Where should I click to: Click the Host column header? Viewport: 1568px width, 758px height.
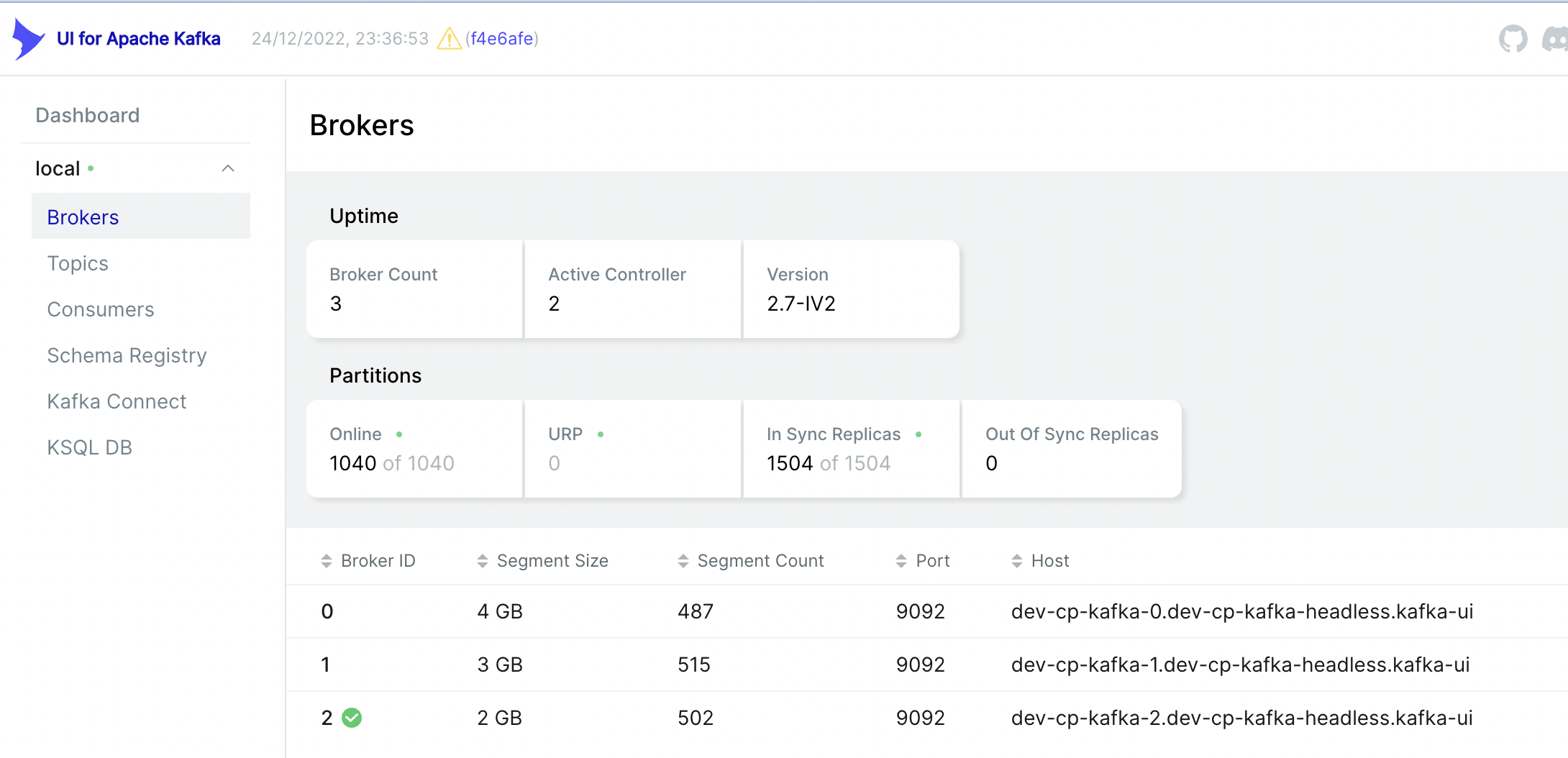[1050, 561]
